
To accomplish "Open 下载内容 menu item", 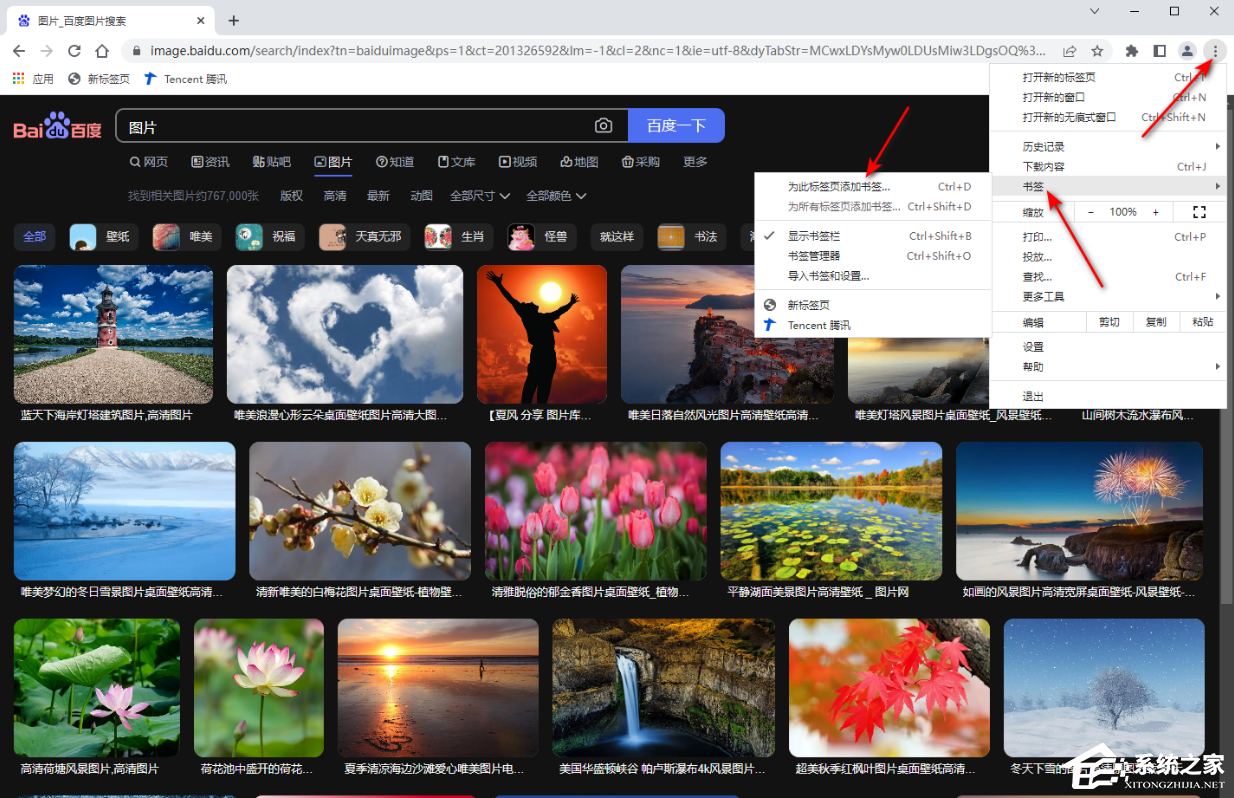I will coord(1108,167).
